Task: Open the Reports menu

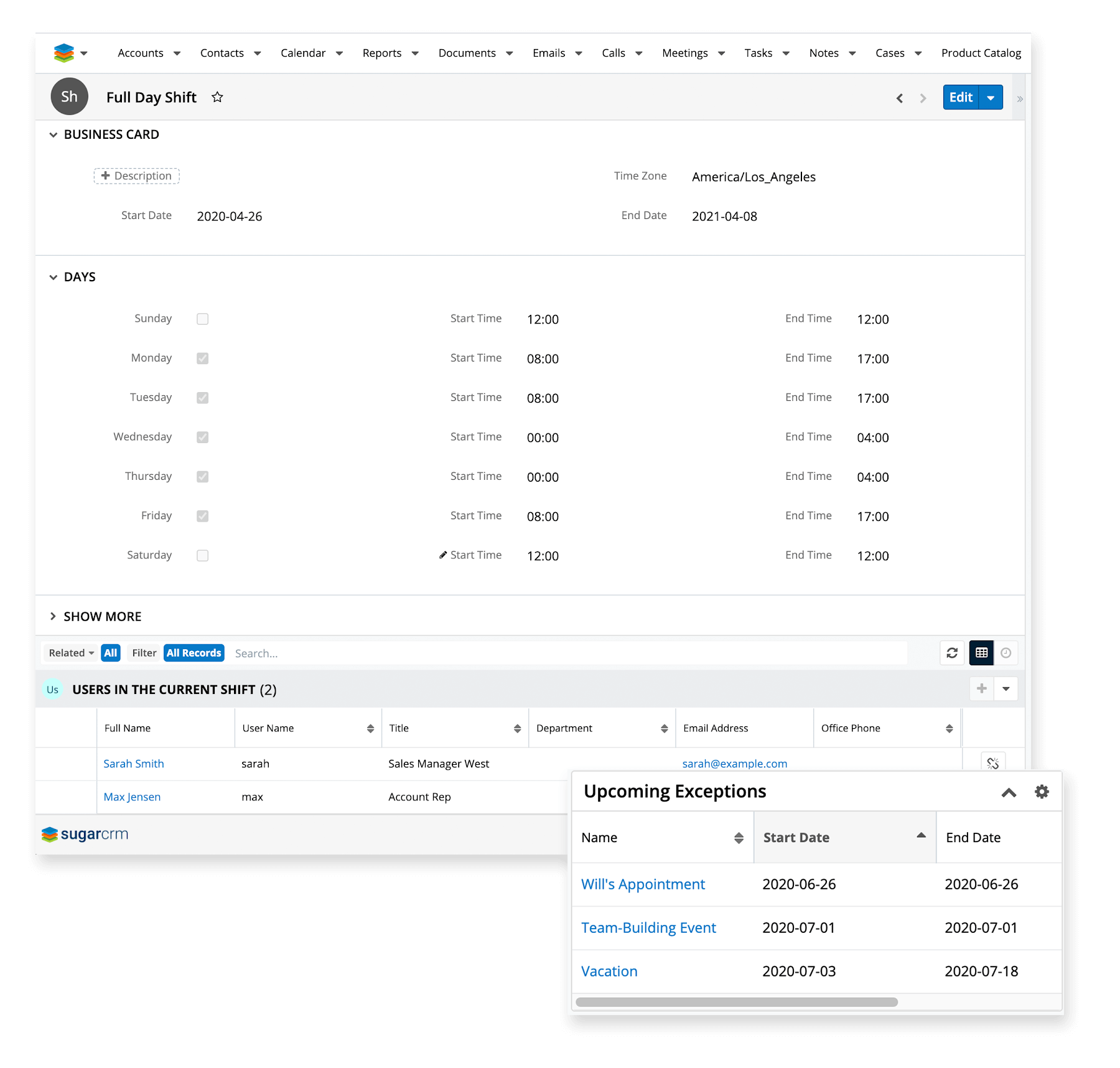Action: click(382, 53)
